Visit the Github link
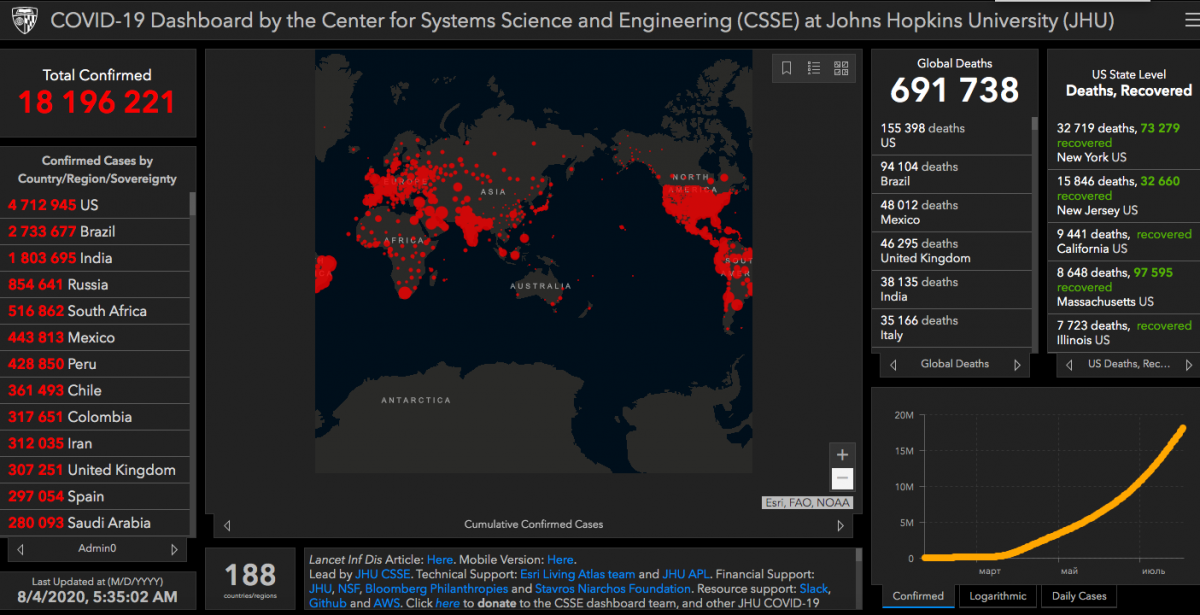 coord(328,604)
